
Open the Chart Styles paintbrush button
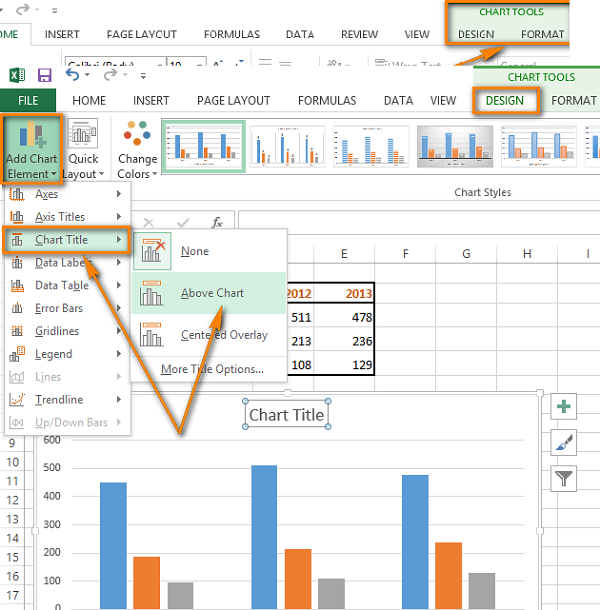pyautogui.click(x=564, y=442)
